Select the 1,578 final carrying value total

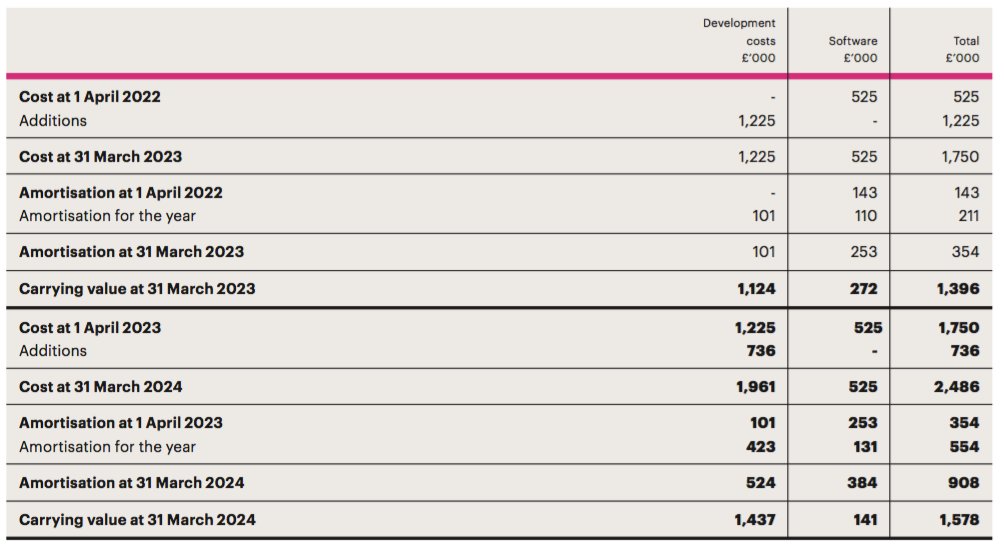959,519
